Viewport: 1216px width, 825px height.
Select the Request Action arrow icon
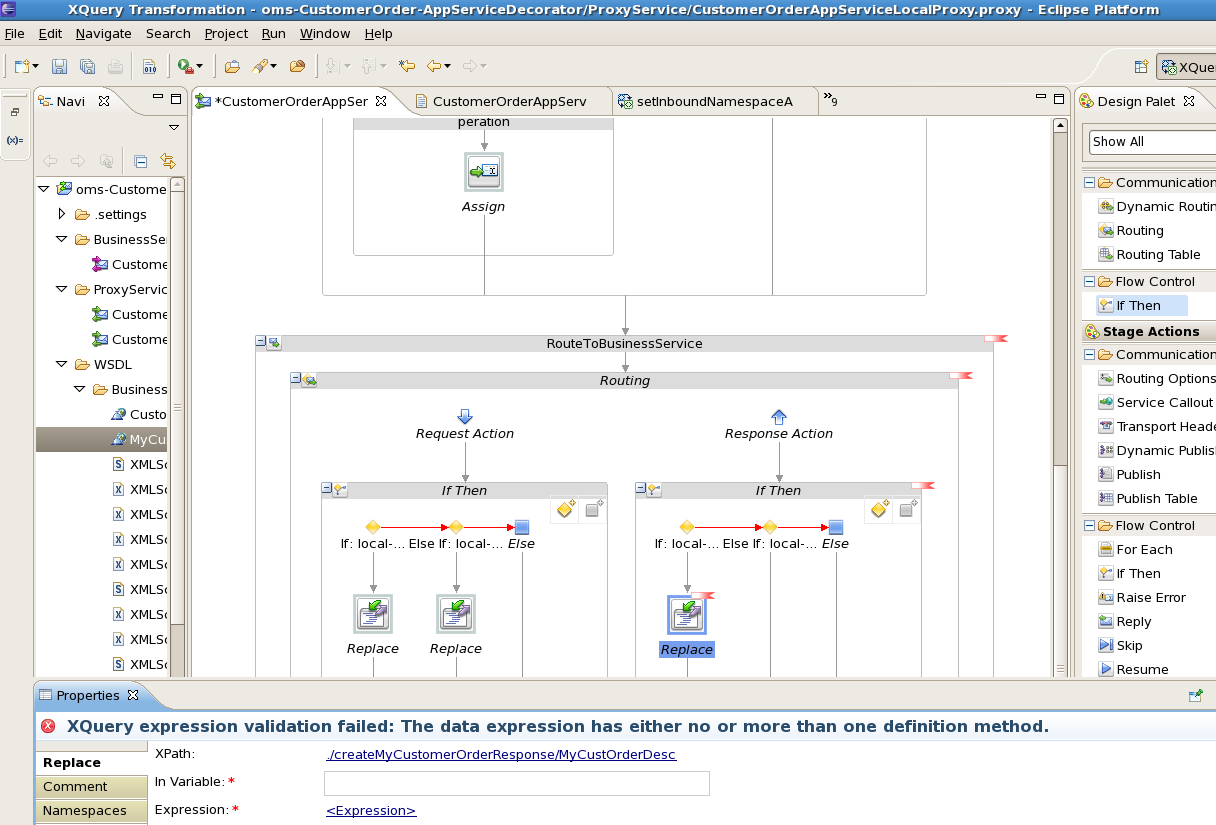[465, 416]
